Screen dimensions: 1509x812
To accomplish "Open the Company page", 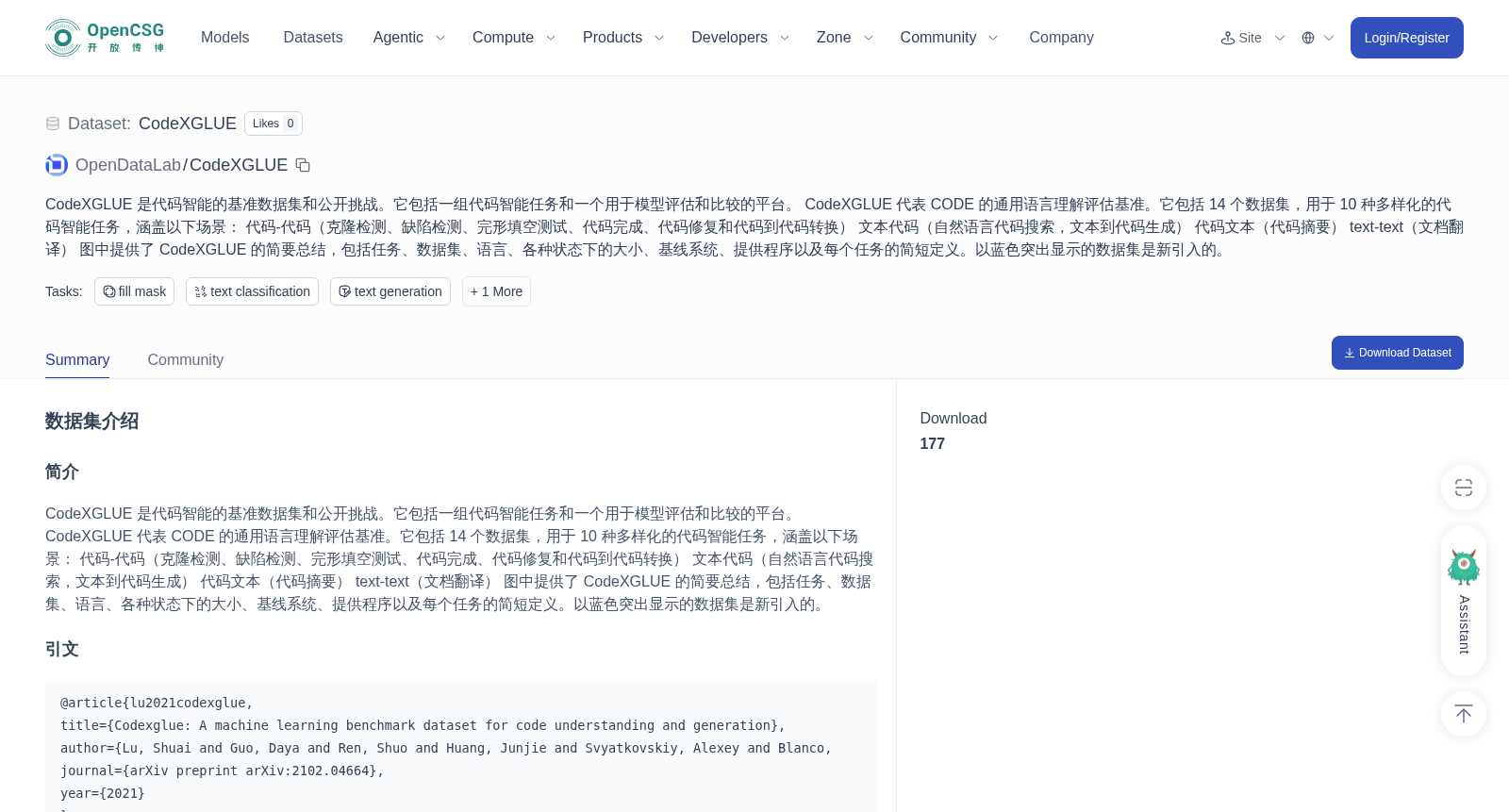I will tap(1061, 38).
